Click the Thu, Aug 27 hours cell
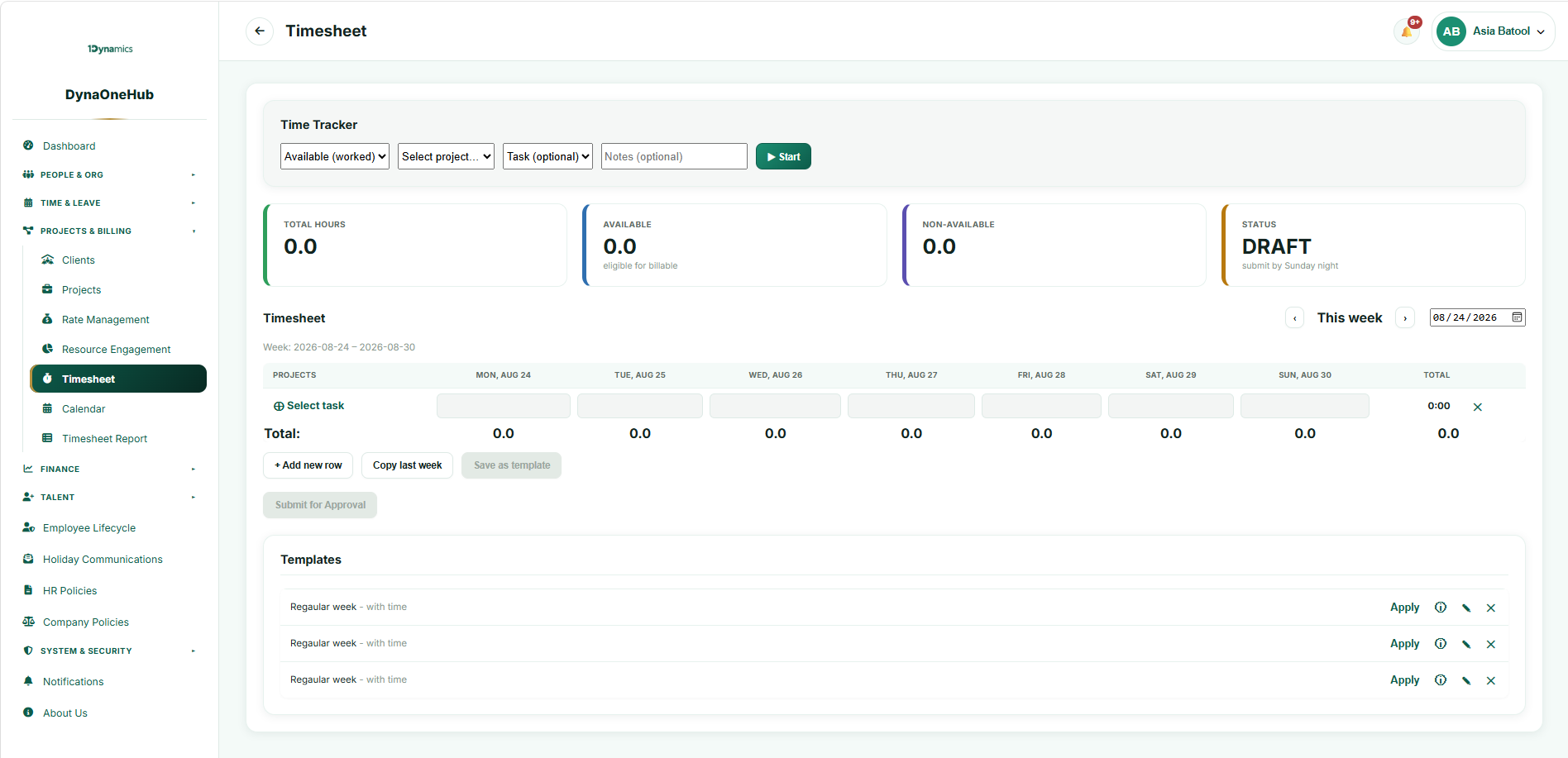 (x=911, y=406)
